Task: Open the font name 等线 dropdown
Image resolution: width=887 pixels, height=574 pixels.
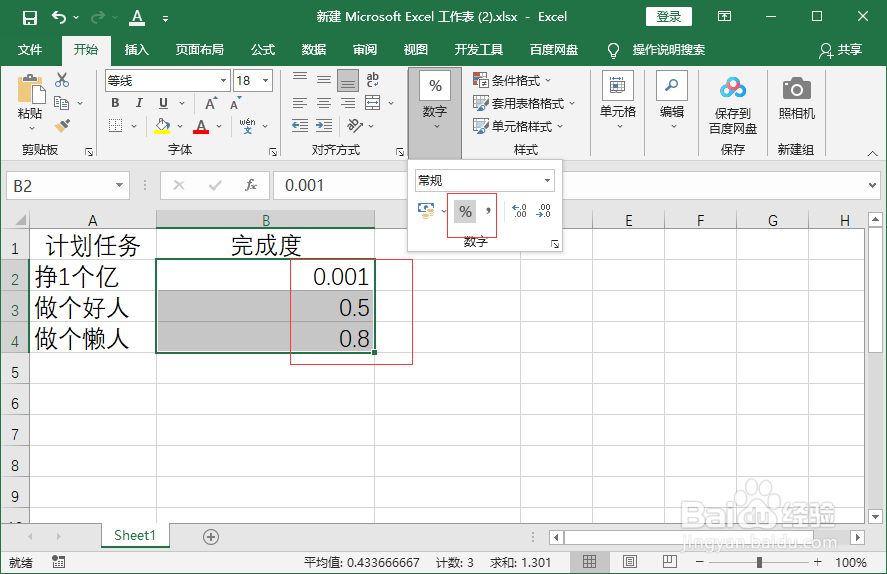Action: tap(223, 81)
